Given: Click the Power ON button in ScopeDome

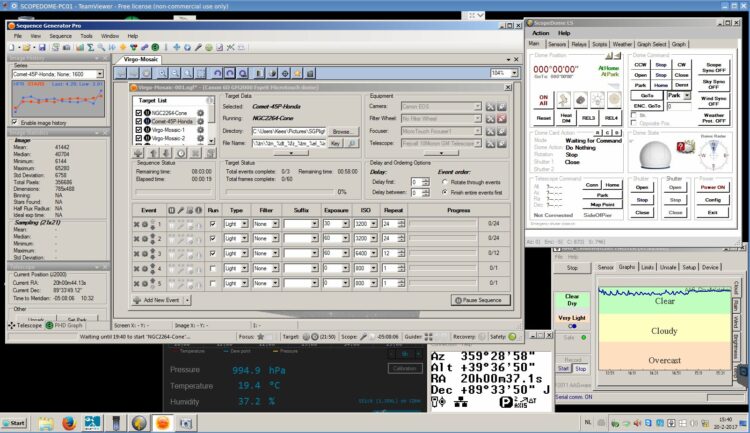Looking at the screenshot, I should [712, 187].
